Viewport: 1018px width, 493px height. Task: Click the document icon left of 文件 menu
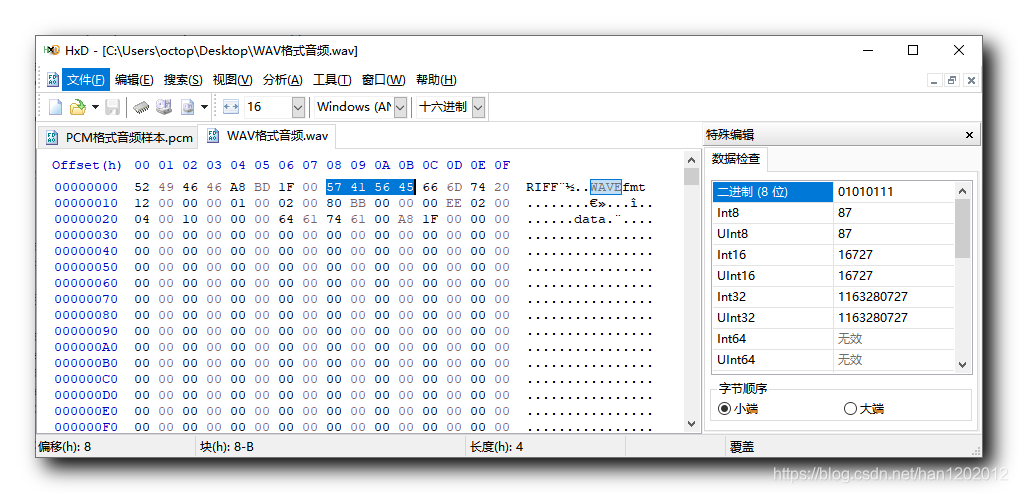[x=51, y=80]
